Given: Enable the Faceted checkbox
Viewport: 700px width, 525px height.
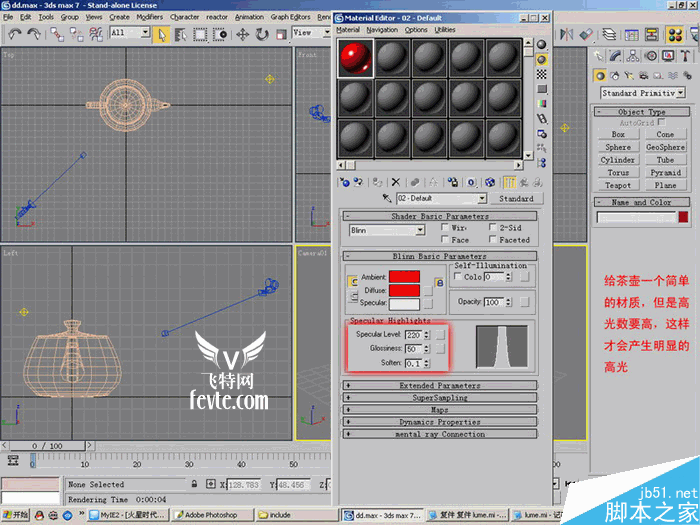Looking at the screenshot, I should pyautogui.click(x=492, y=239).
